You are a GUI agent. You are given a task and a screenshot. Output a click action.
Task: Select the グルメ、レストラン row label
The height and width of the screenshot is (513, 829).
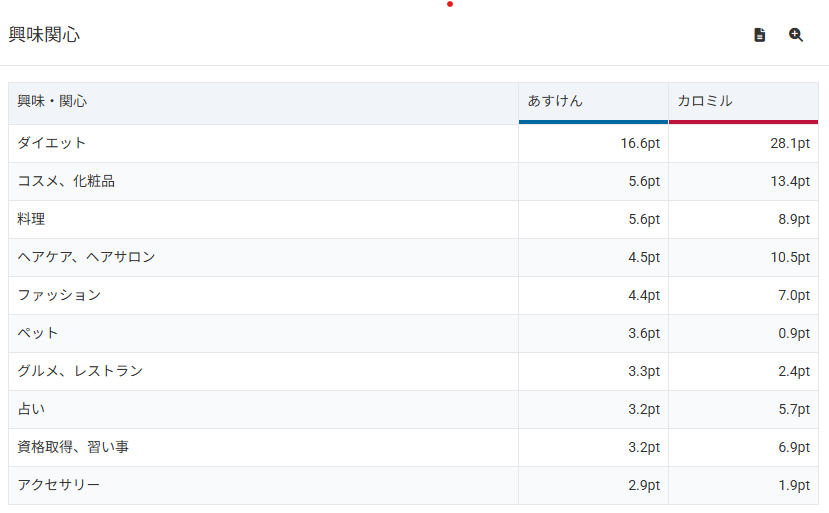80,371
